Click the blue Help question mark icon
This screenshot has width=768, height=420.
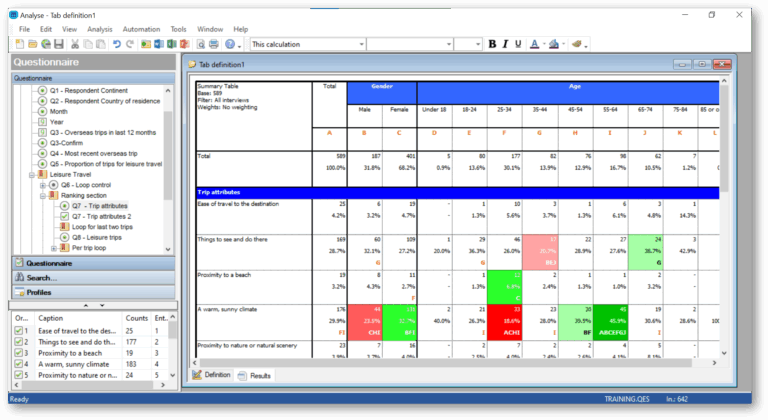point(230,44)
